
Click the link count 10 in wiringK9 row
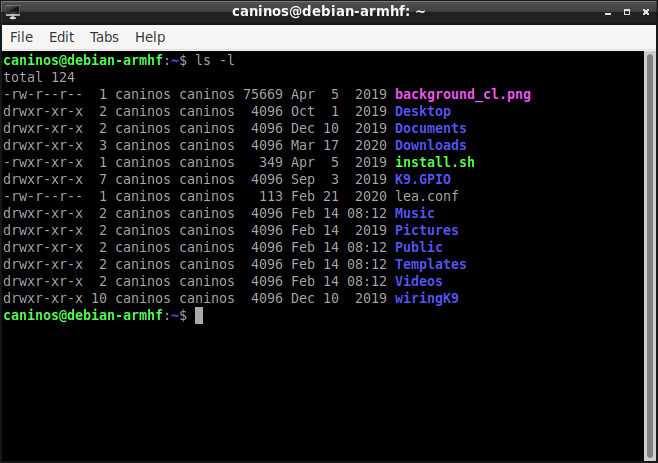(99, 298)
